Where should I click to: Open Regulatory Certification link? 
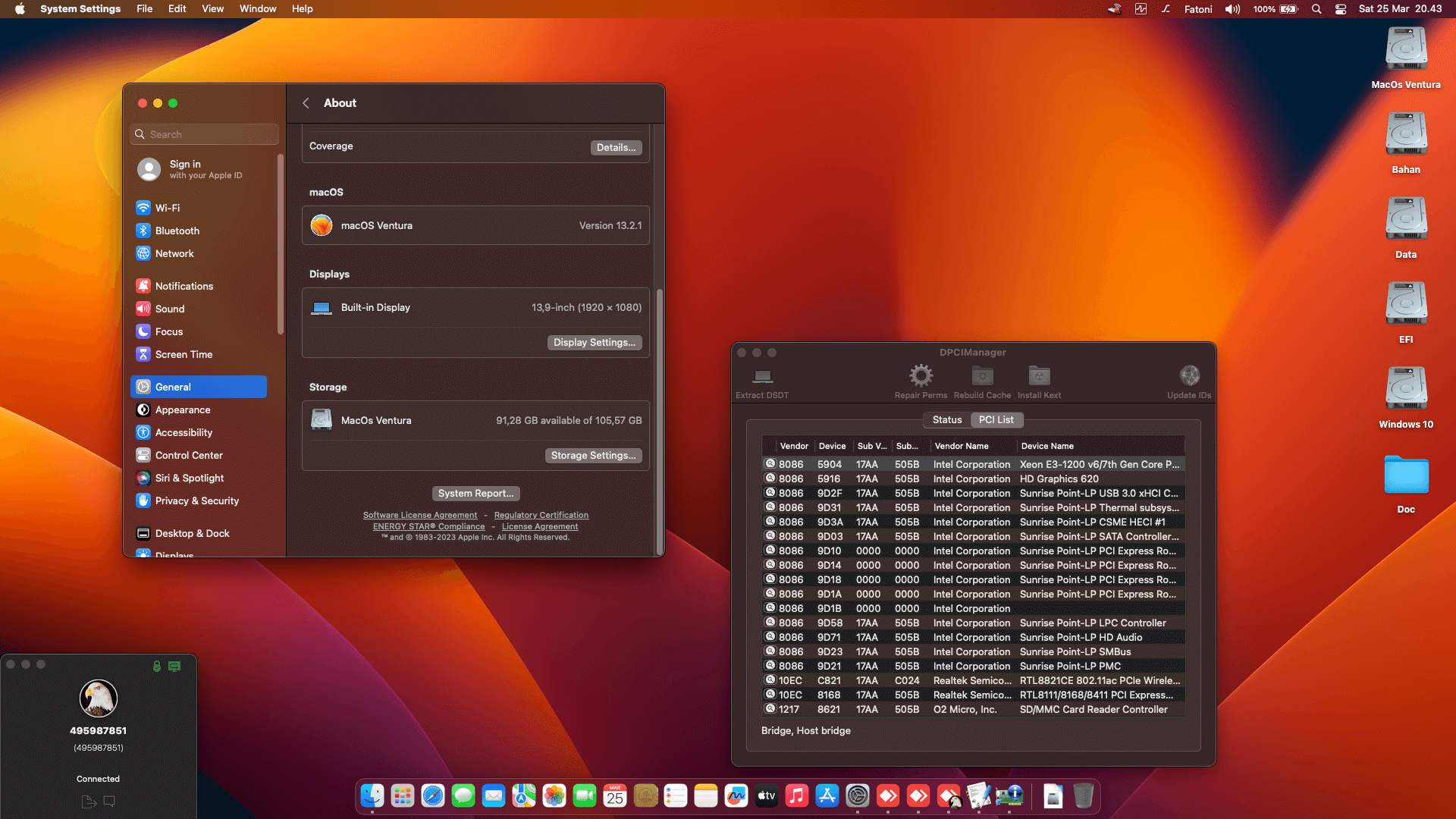pyautogui.click(x=541, y=516)
